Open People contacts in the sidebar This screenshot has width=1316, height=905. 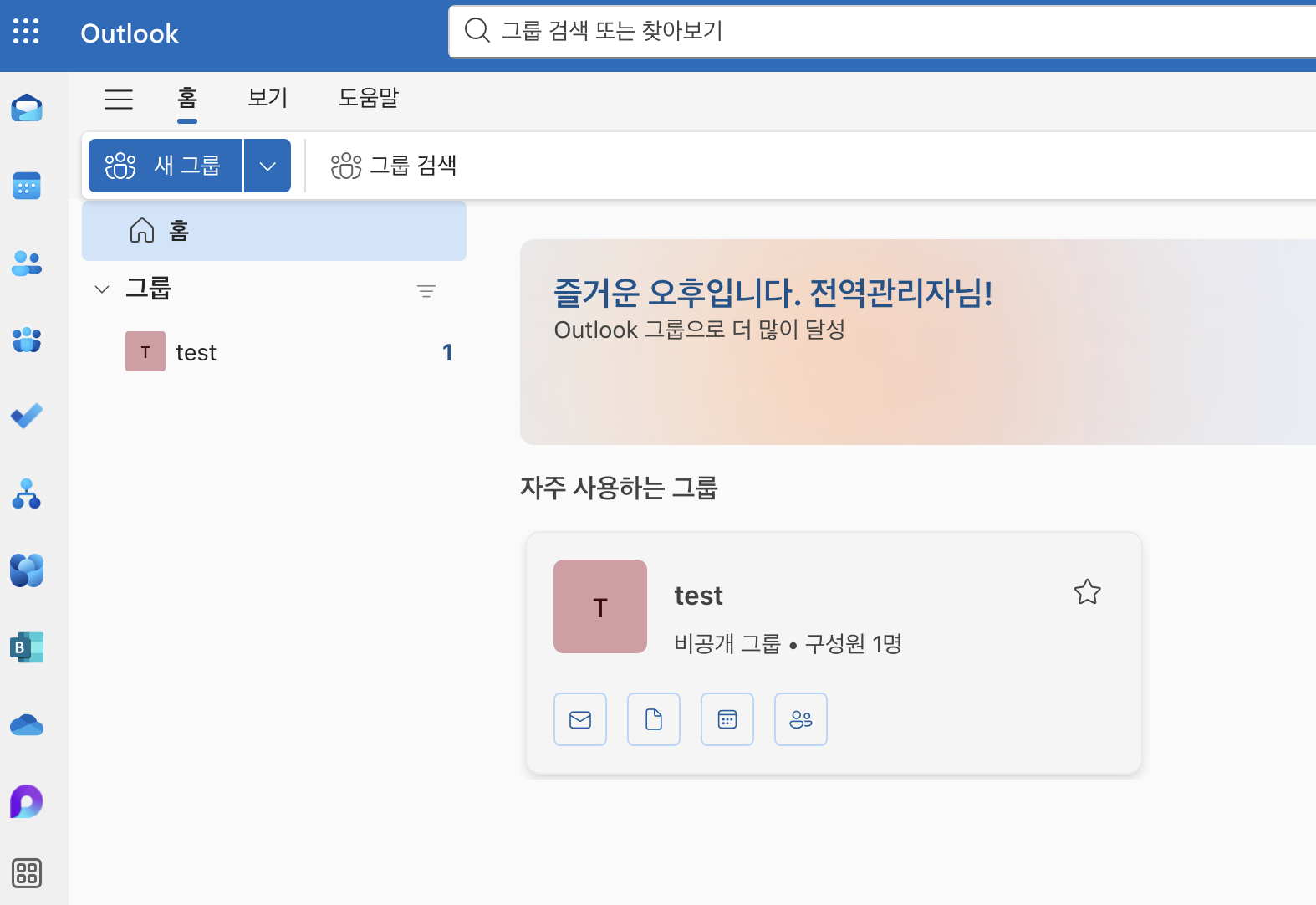click(x=27, y=263)
